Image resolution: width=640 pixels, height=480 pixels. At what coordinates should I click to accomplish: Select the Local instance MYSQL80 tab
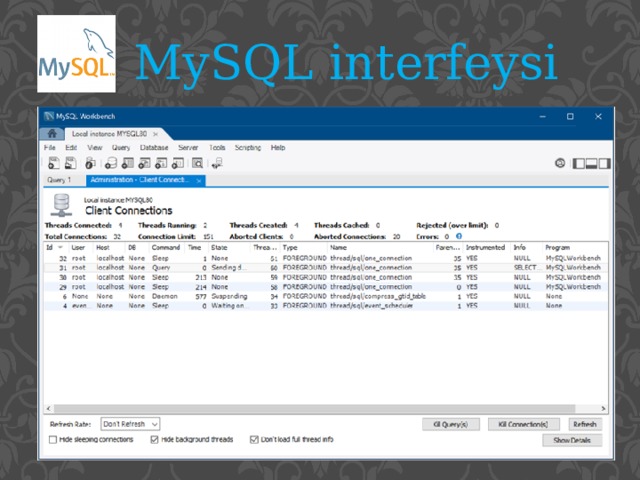(x=109, y=134)
